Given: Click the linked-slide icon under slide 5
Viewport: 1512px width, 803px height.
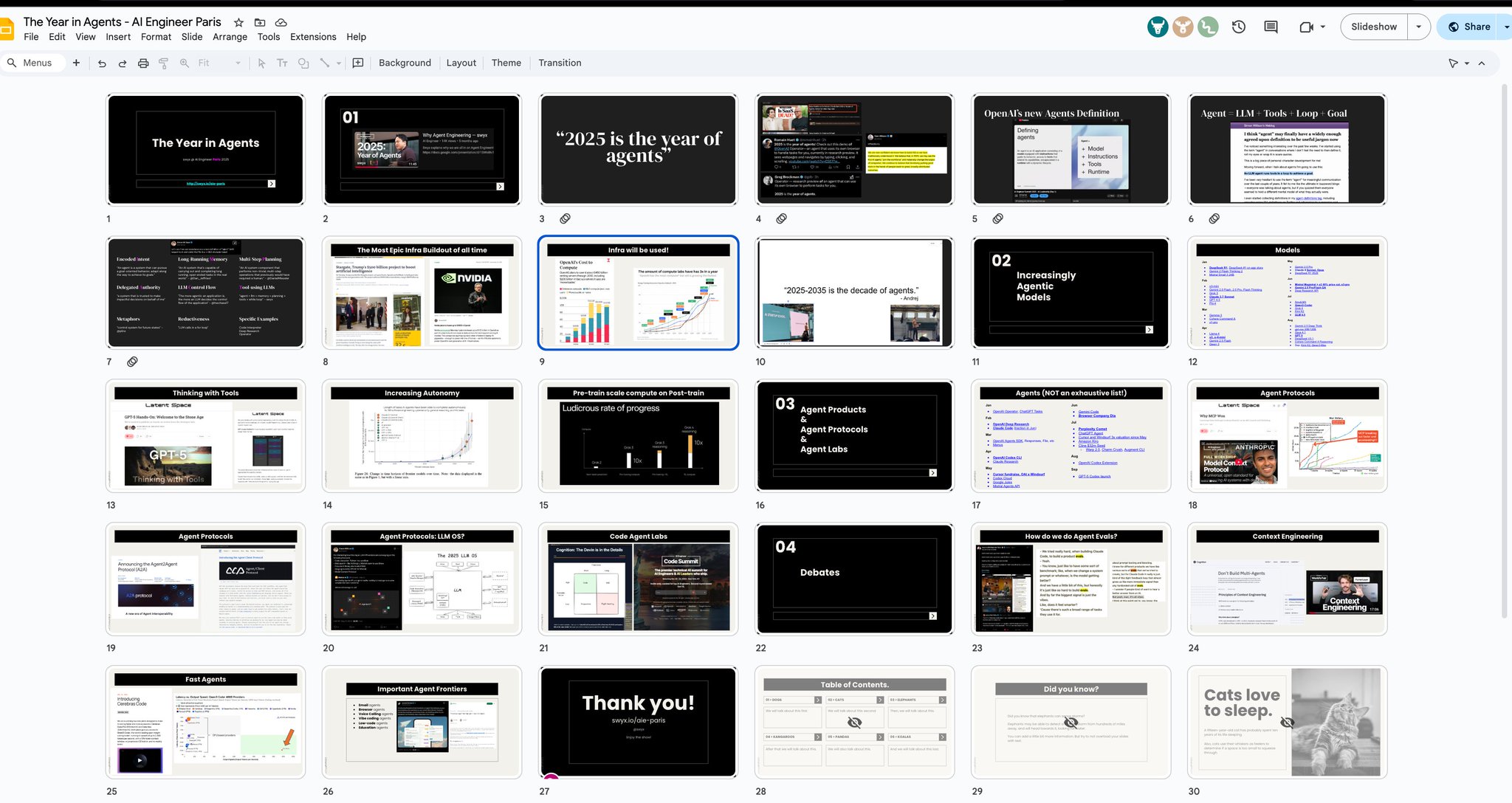Looking at the screenshot, I should tap(997, 218).
